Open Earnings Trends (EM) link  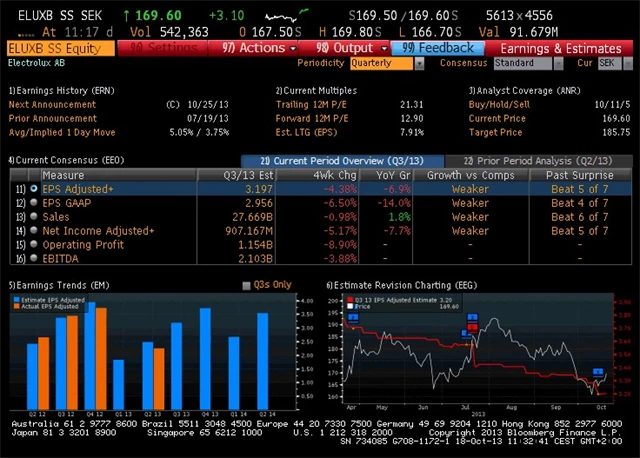pyautogui.click(x=59, y=285)
